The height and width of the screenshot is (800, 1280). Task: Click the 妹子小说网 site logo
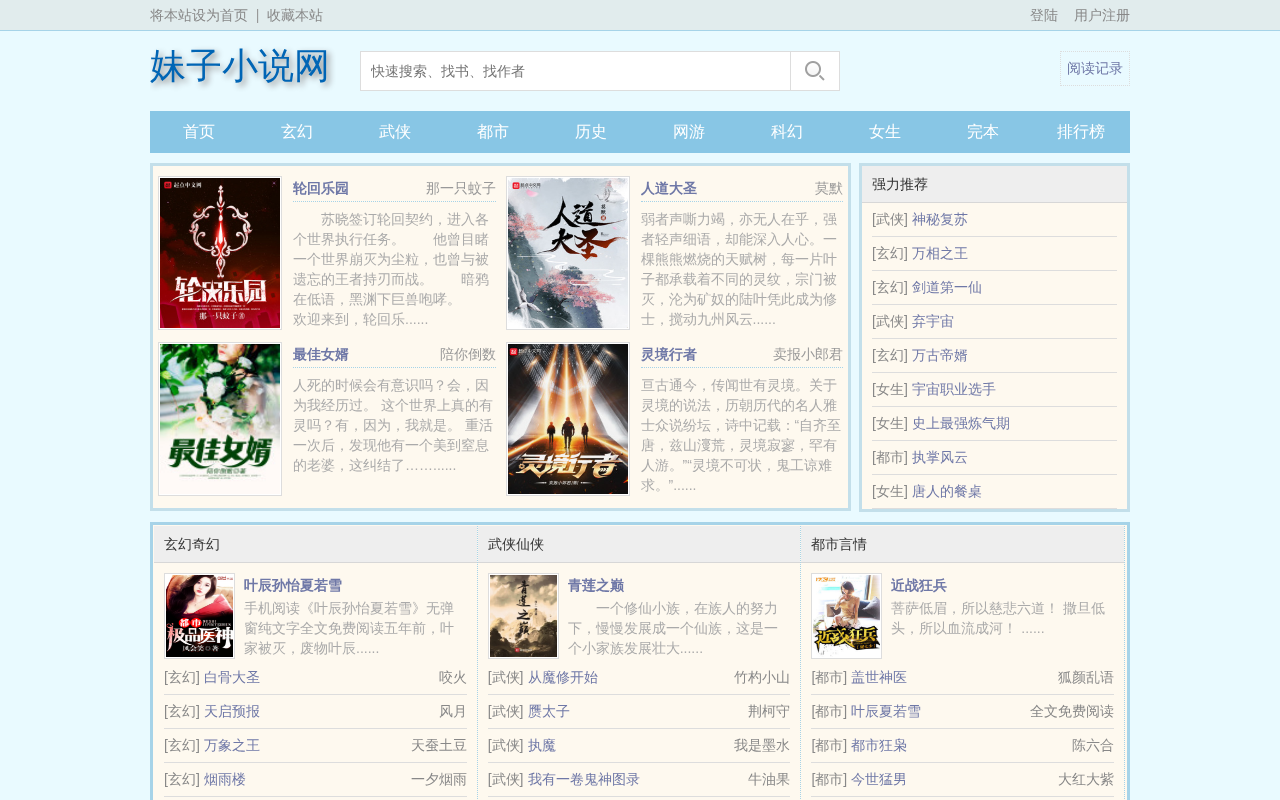point(240,66)
